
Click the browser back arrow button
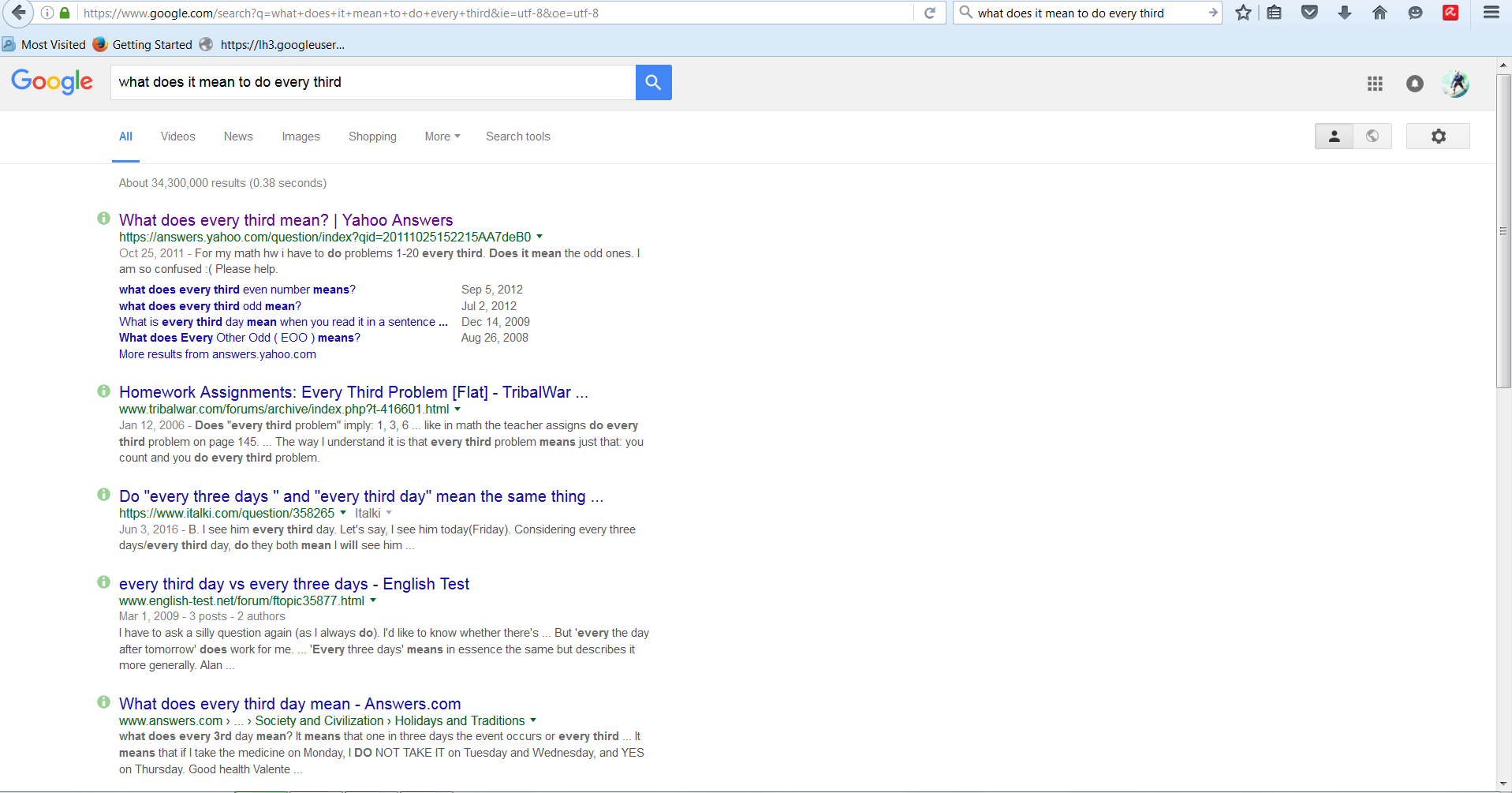(18, 13)
